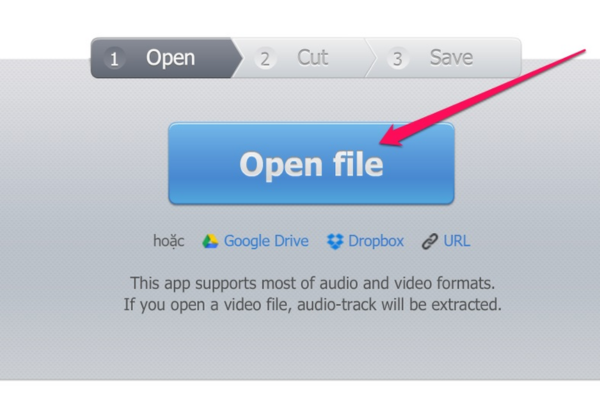Click the chevron divider between Open and Cut
The width and height of the screenshot is (600, 400).
pyautogui.click(x=237, y=58)
